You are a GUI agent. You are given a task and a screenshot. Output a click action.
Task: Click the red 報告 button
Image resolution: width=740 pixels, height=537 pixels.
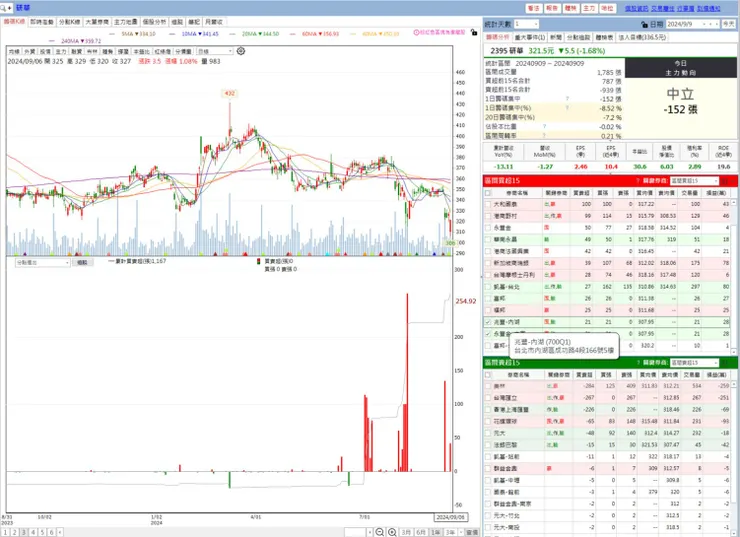pos(552,8)
